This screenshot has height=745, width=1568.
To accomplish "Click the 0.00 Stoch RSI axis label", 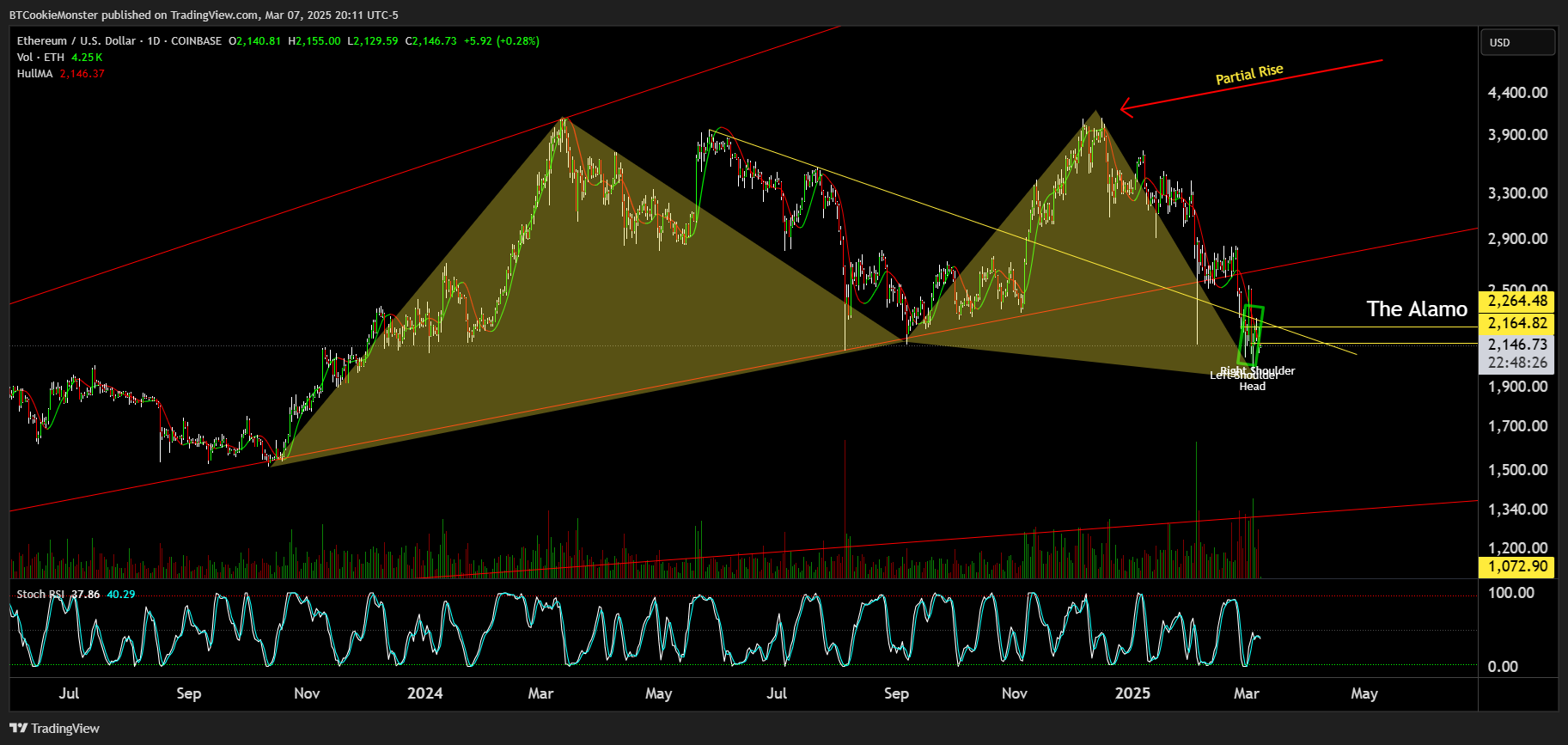I will point(1503,666).
